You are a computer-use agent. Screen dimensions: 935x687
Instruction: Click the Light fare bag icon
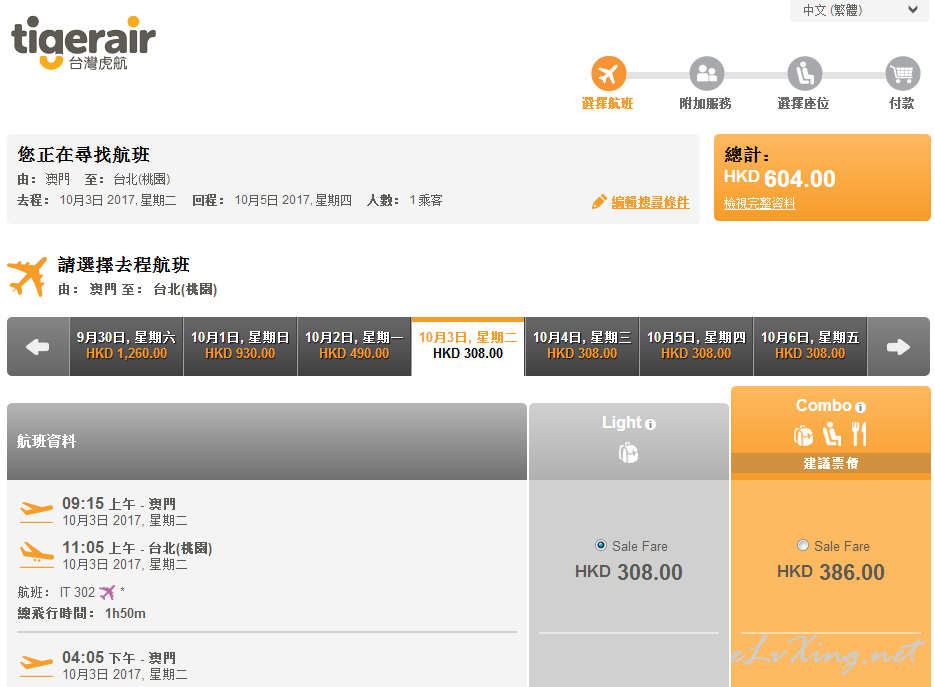629,453
